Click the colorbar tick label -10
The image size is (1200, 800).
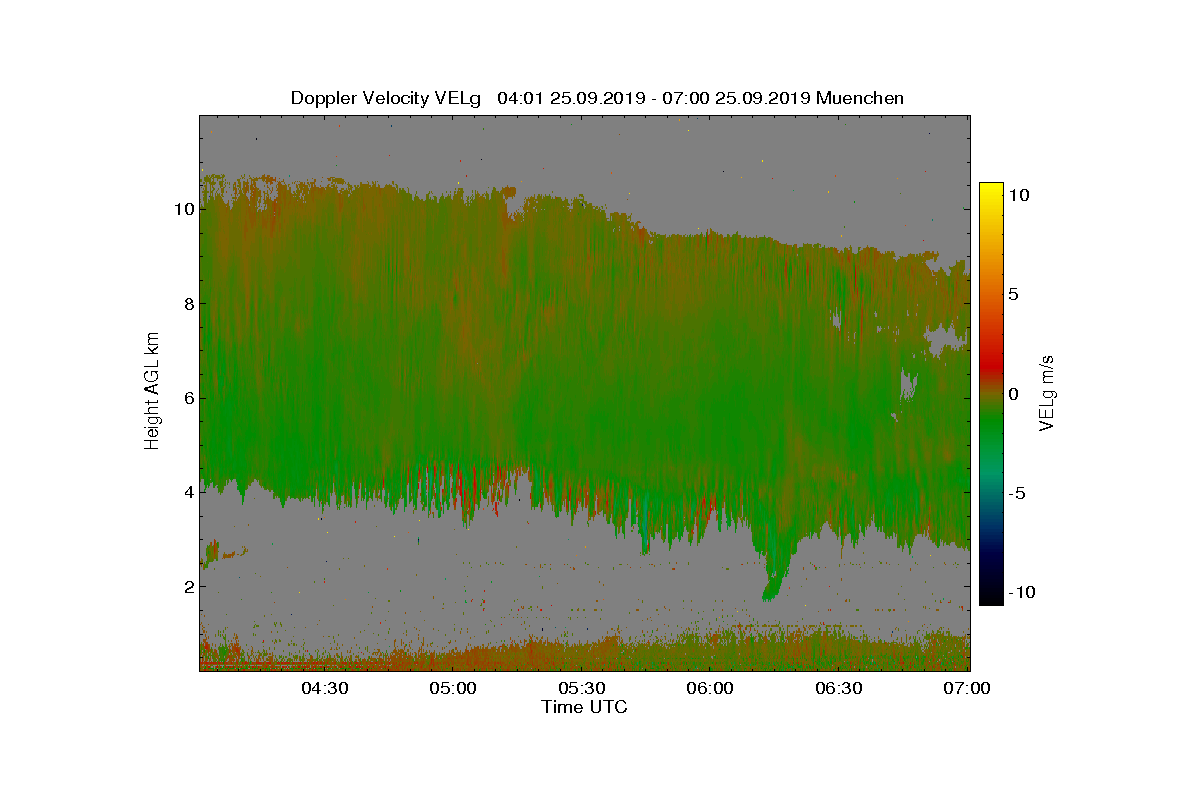pos(1022,593)
